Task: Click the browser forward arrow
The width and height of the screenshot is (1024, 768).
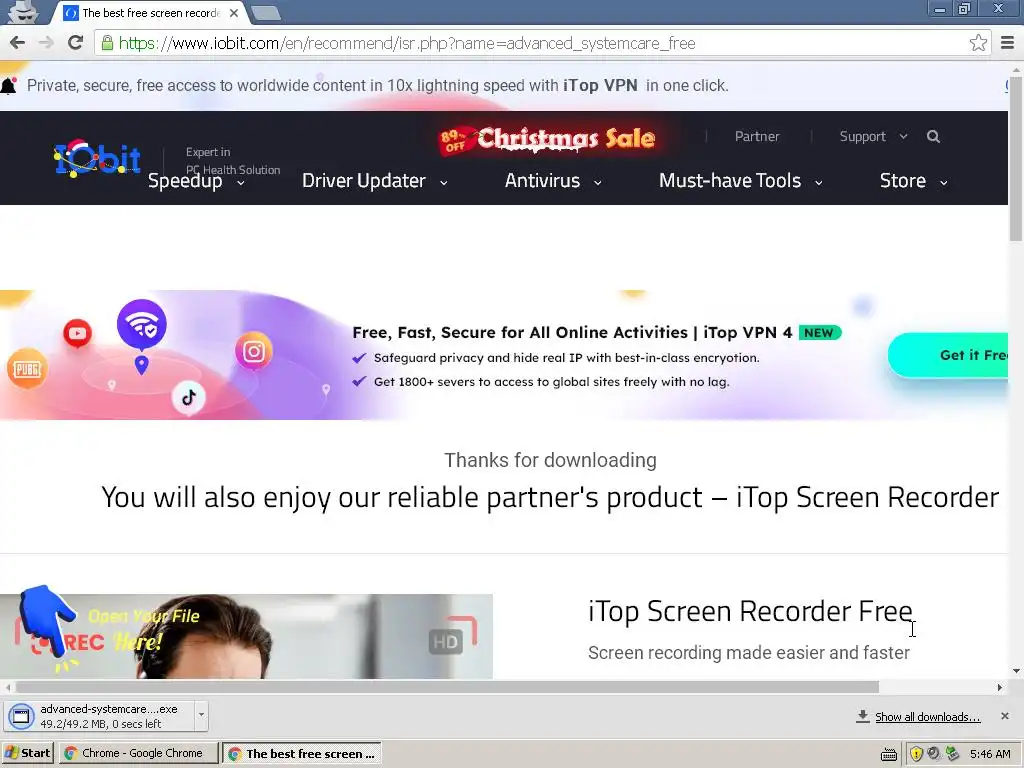Action: click(46, 43)
